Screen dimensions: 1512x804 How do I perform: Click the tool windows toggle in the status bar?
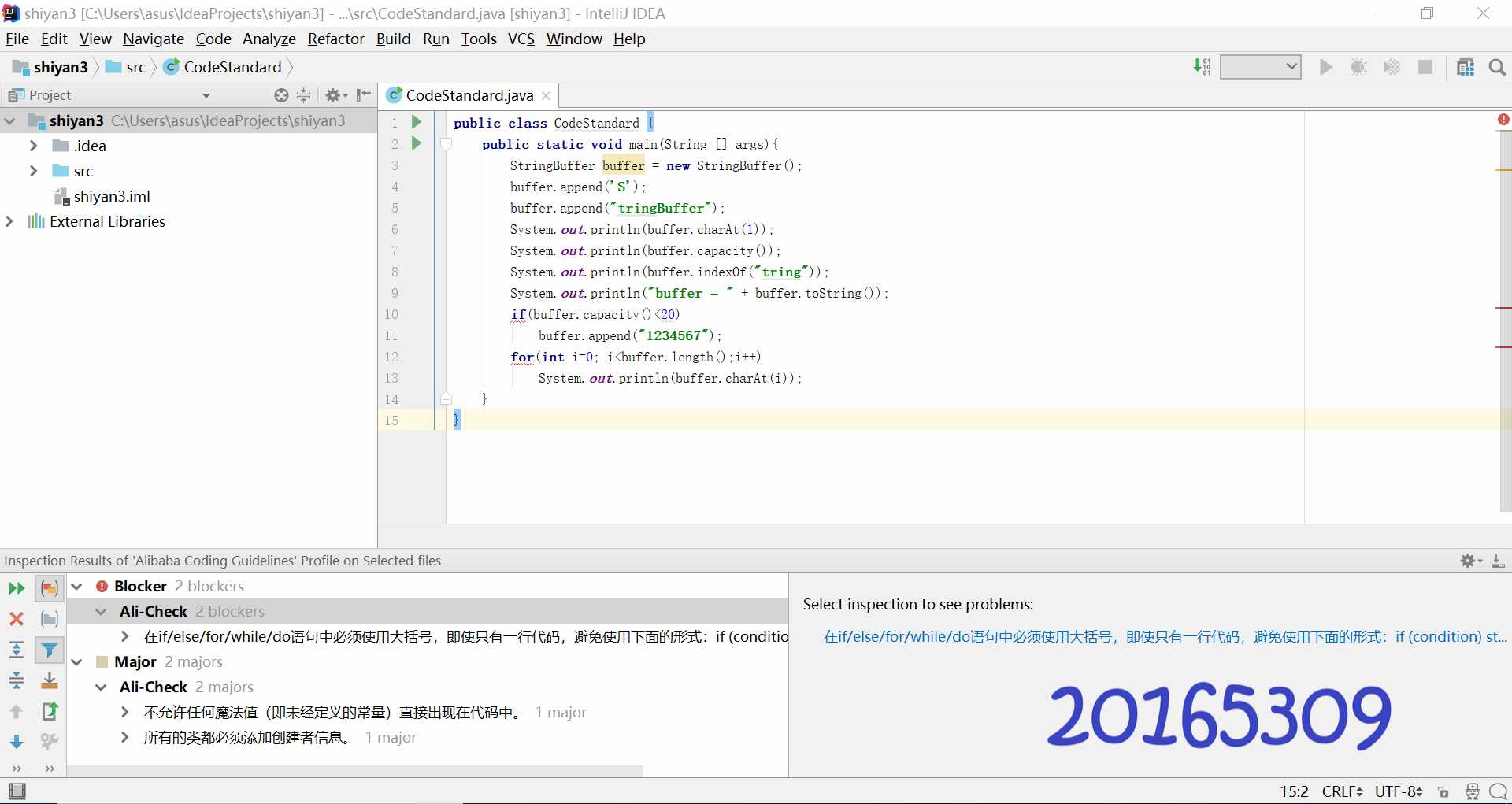point(17,791)
